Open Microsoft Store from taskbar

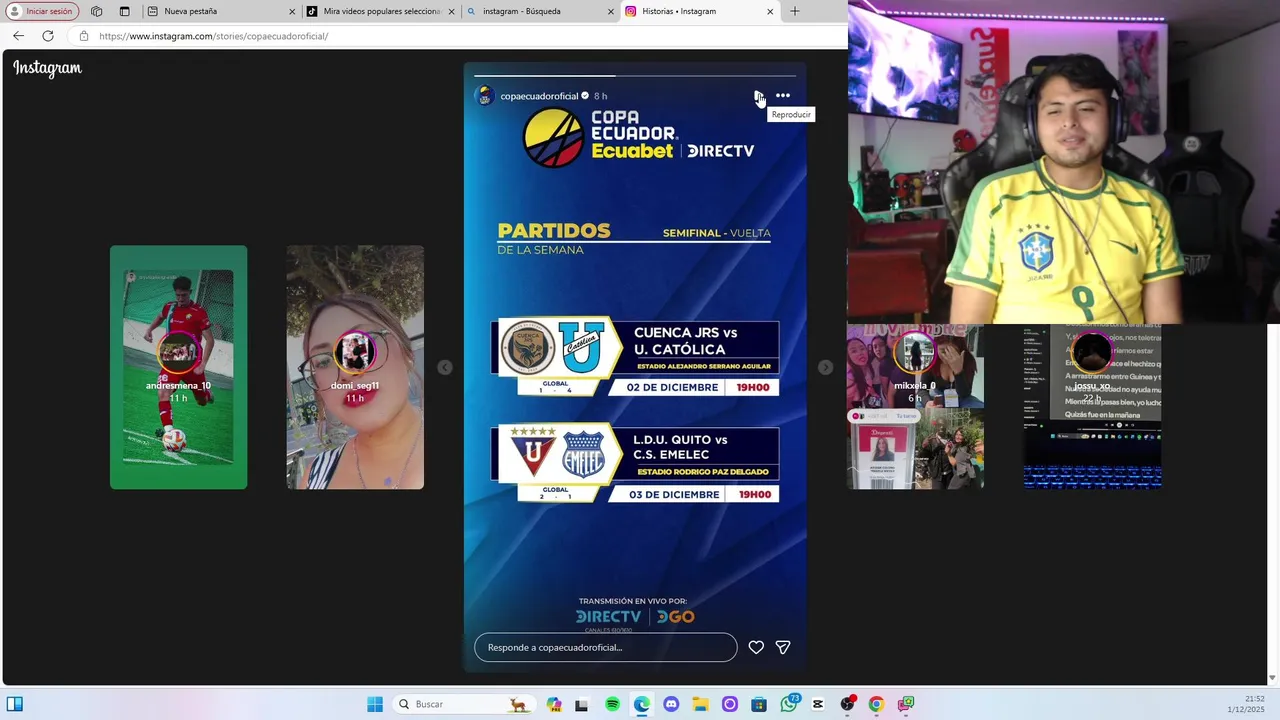pos(759,704)
